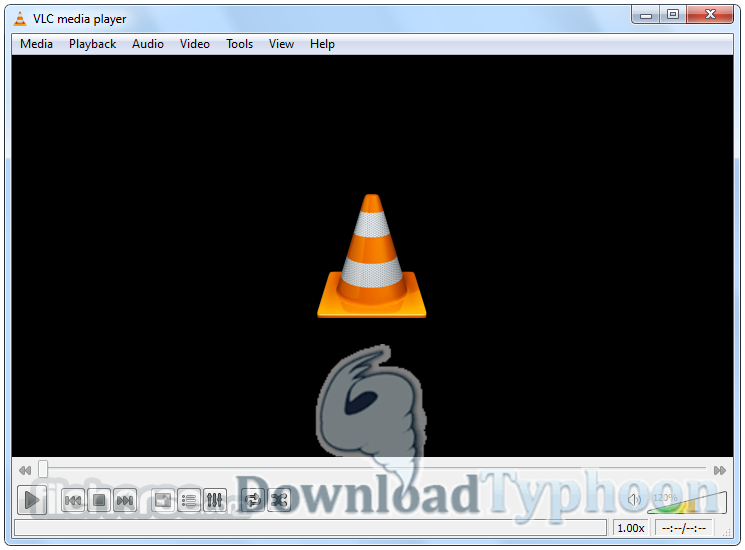Adjust the volume slider
Viewport: 745px width, 550px height.
[687, 503]
